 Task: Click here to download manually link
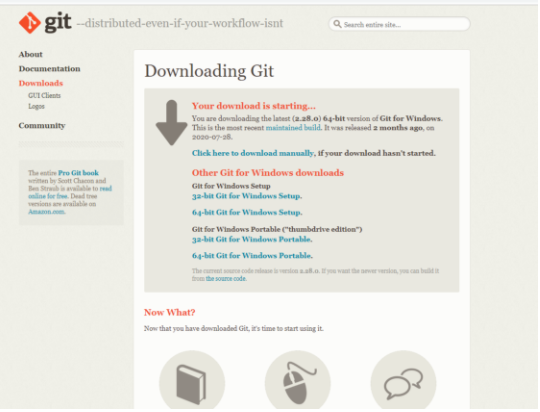pos(253,153)
